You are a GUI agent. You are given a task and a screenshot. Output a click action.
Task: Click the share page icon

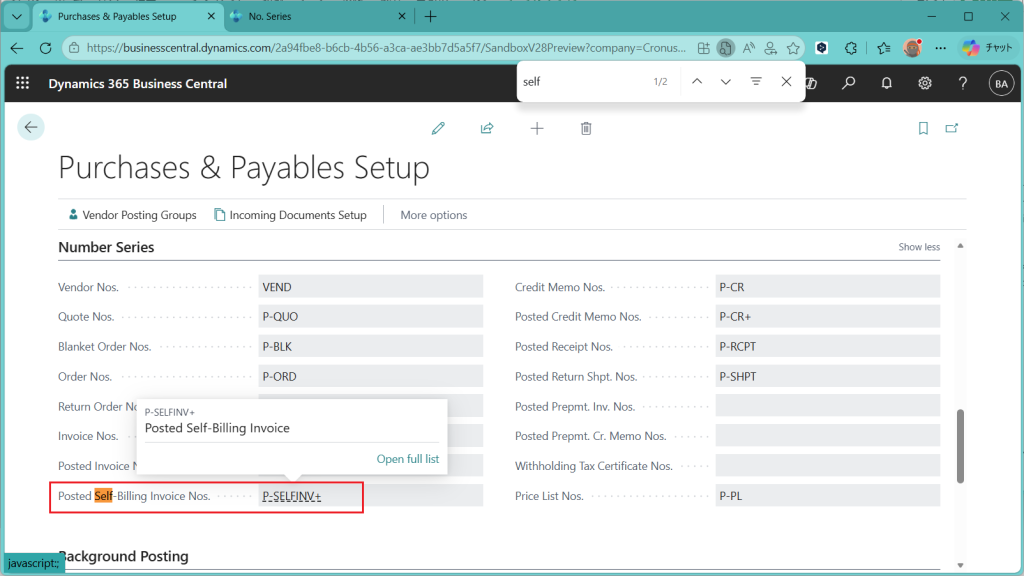coord(487,128)
